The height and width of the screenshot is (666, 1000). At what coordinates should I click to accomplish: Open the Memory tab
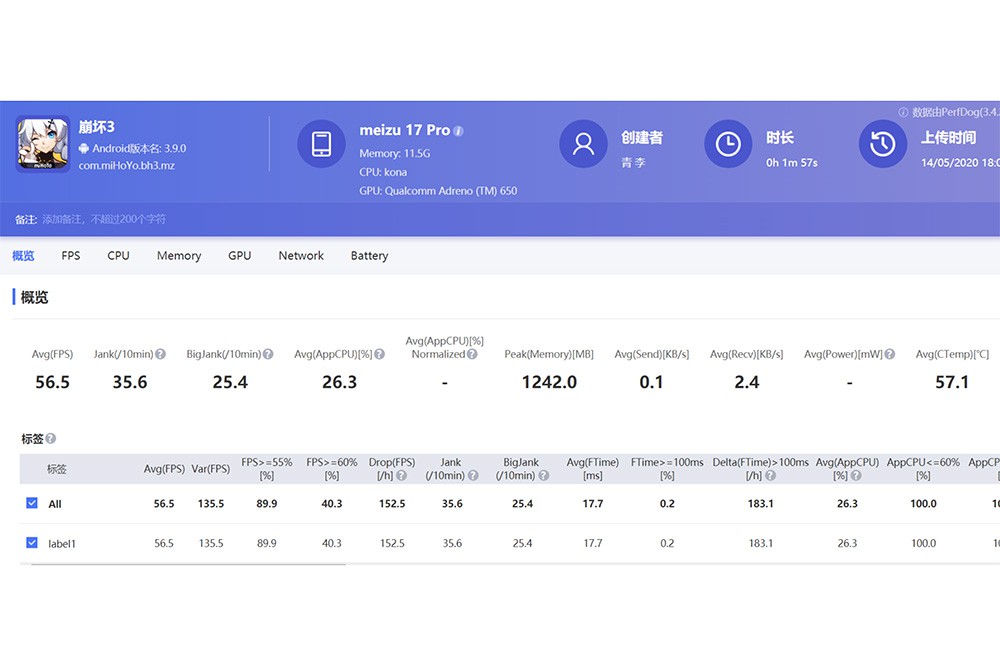coord(179,256)
